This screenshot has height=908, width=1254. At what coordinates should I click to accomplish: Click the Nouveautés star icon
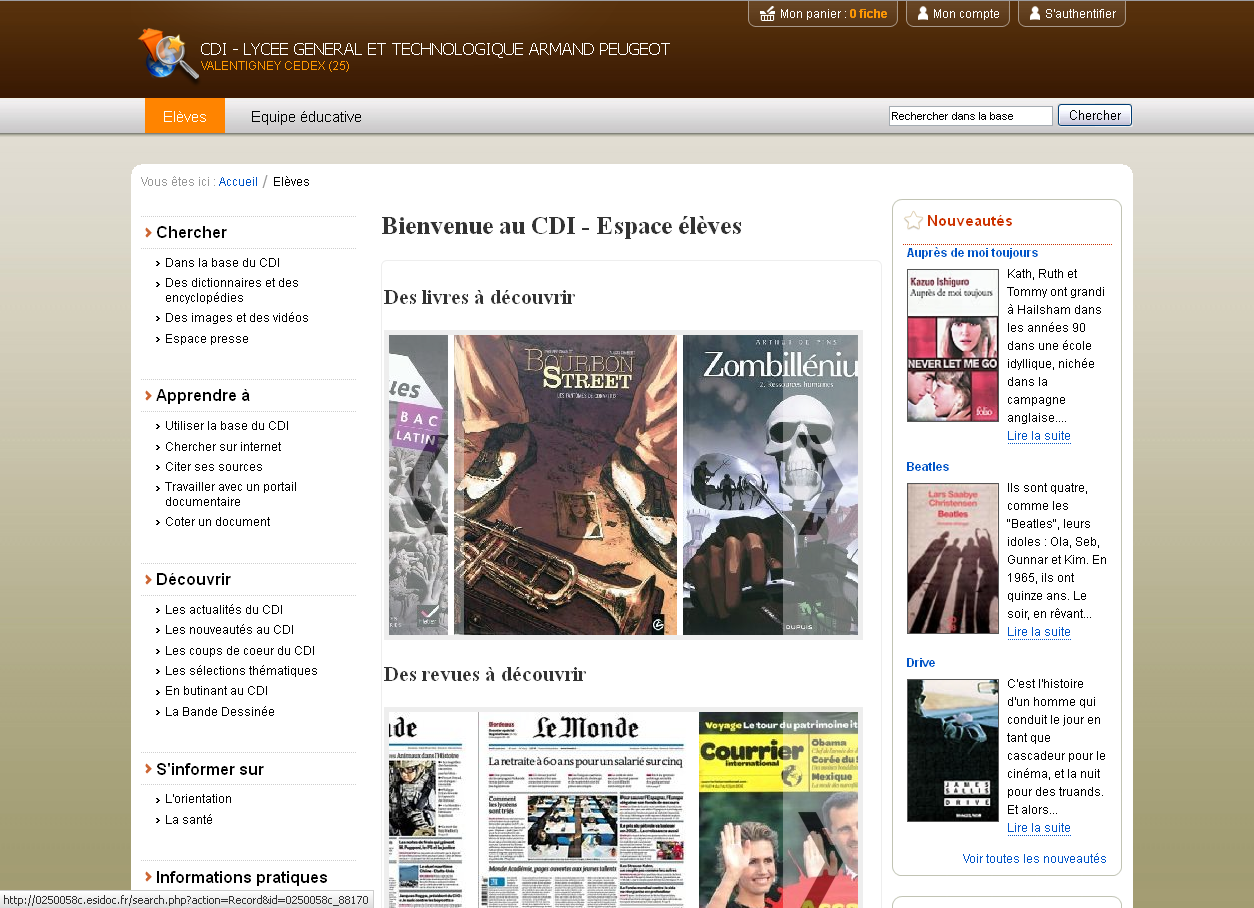pyautogui.click(x=913, y=221)
